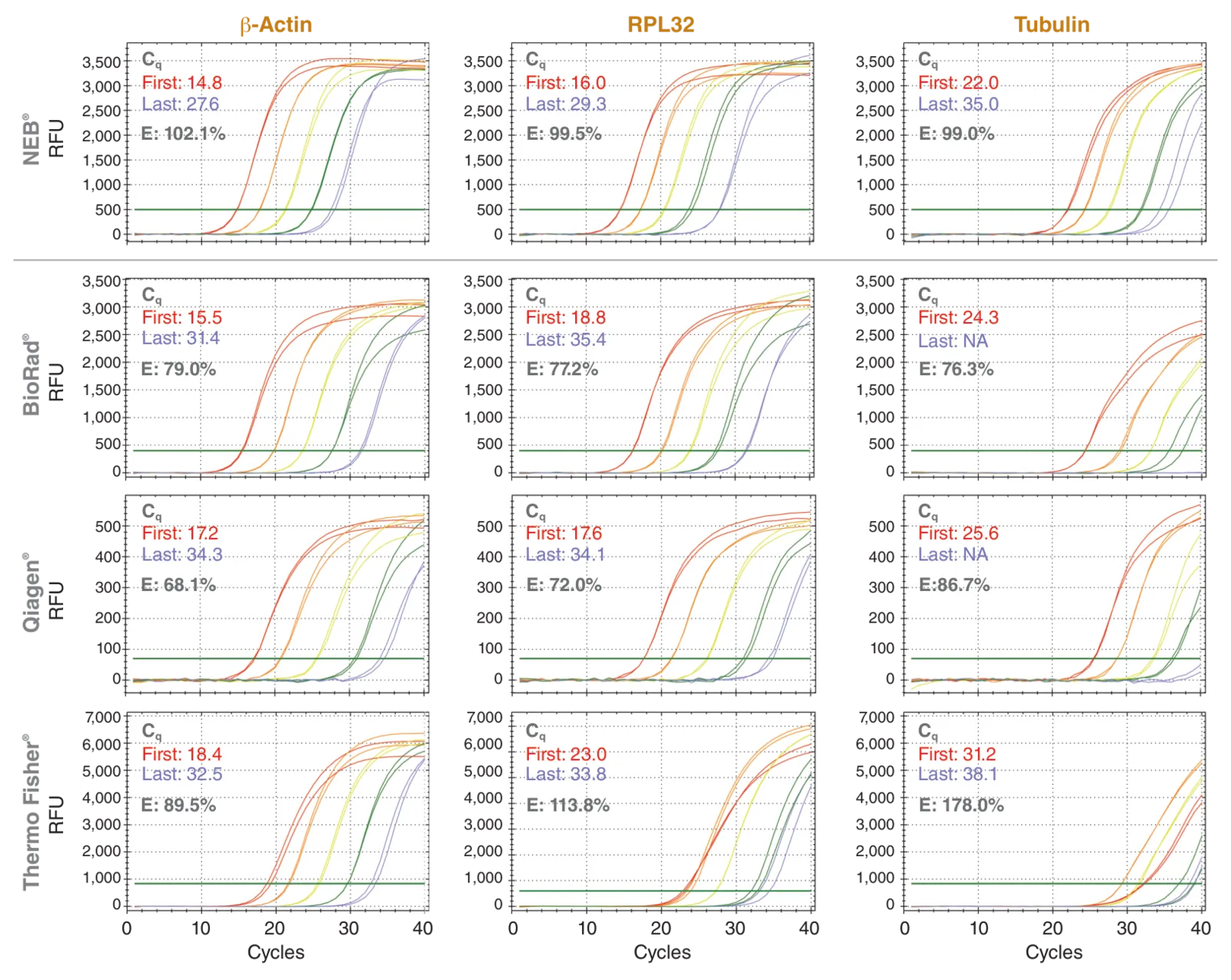Click 'Last: NA' in Qiagen Tubulin plot
Screen dimensions: 1231x980
click(x=953, y=555)
